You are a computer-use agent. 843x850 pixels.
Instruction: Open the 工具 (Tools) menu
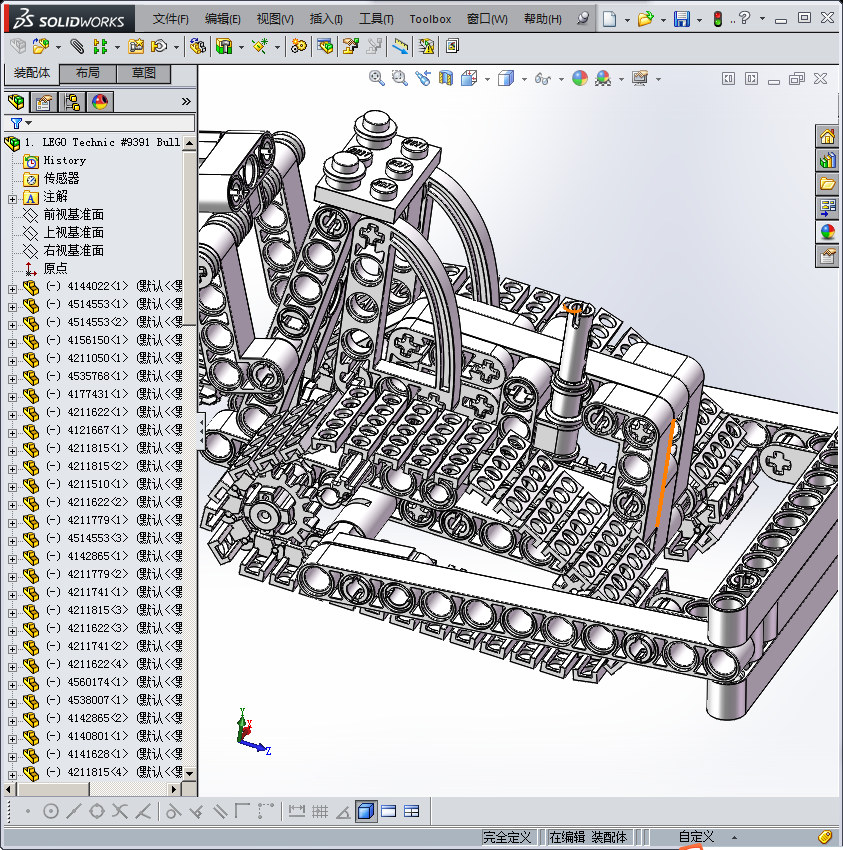[376, 19]
